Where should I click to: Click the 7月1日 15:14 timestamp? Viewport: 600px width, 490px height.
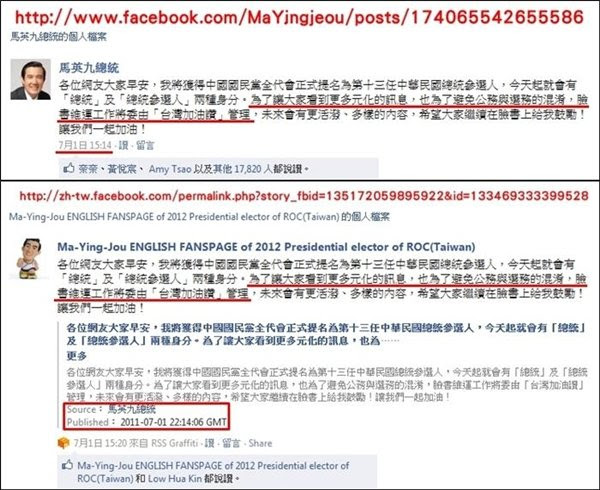point(85,145)
